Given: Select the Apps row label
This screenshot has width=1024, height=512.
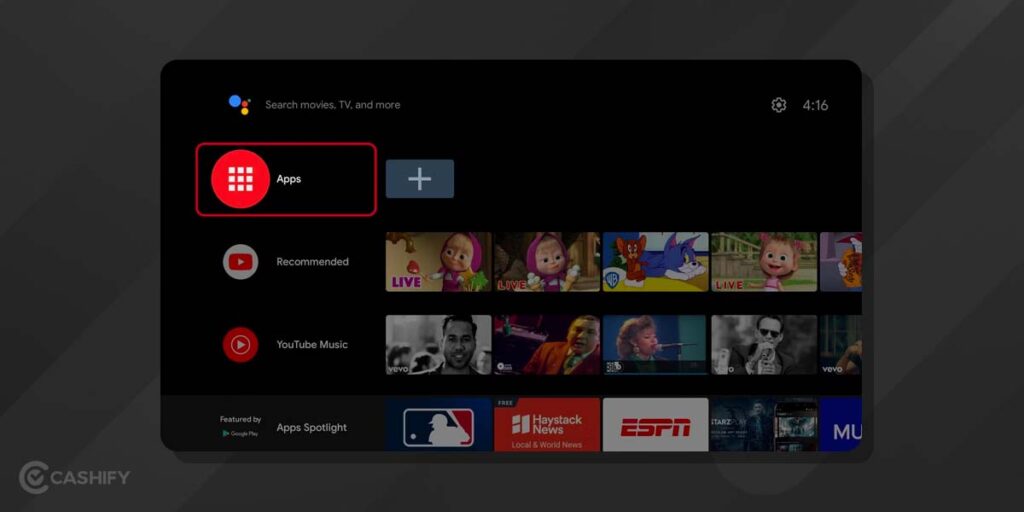Looking at the screenshot, I should click(x=289, y=179).
